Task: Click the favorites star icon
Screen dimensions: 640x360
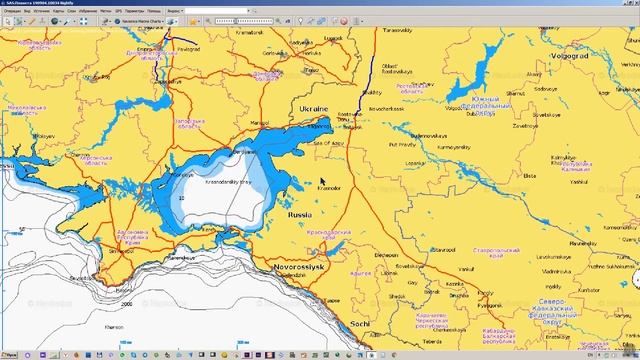Action: click(193, 21)
